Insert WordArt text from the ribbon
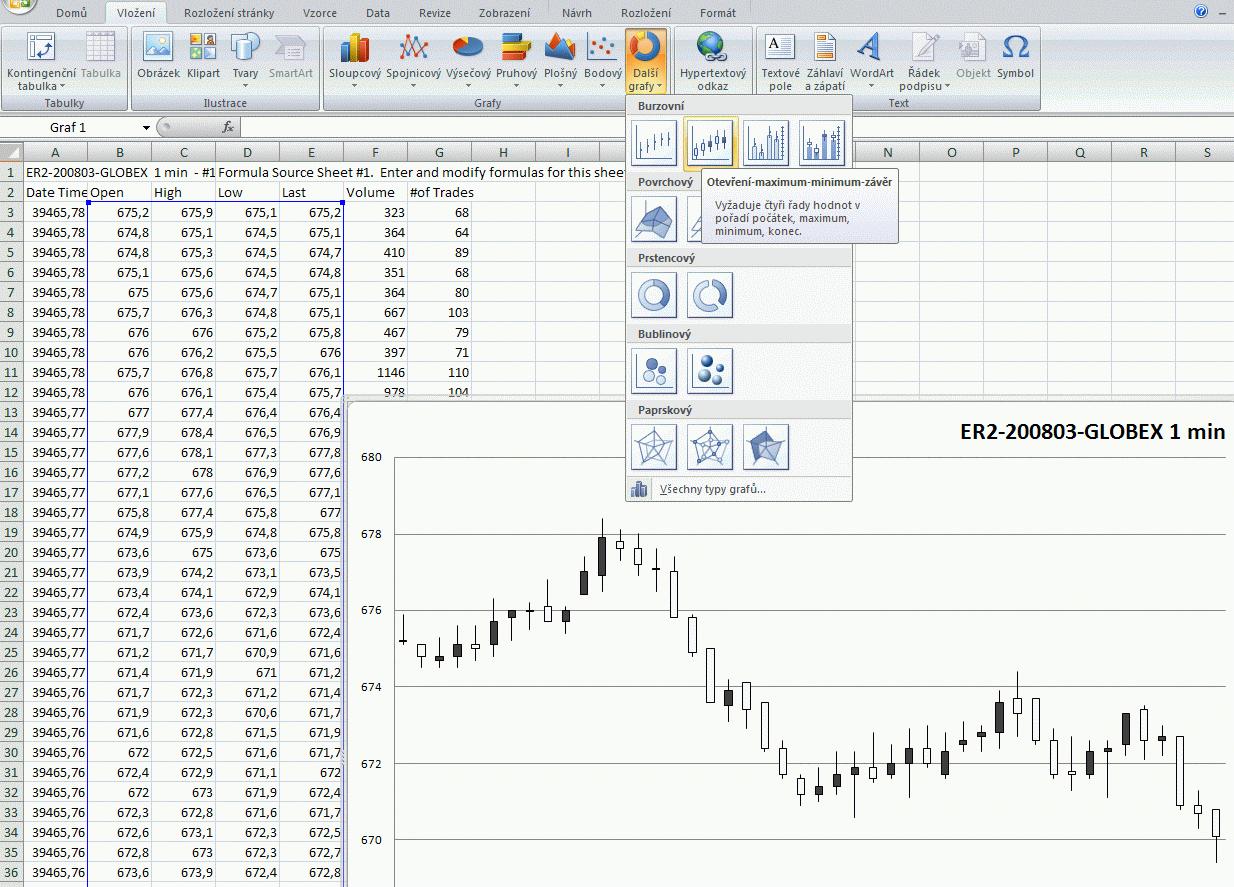Screen dimensions: 1234x887 pos(871,57)
